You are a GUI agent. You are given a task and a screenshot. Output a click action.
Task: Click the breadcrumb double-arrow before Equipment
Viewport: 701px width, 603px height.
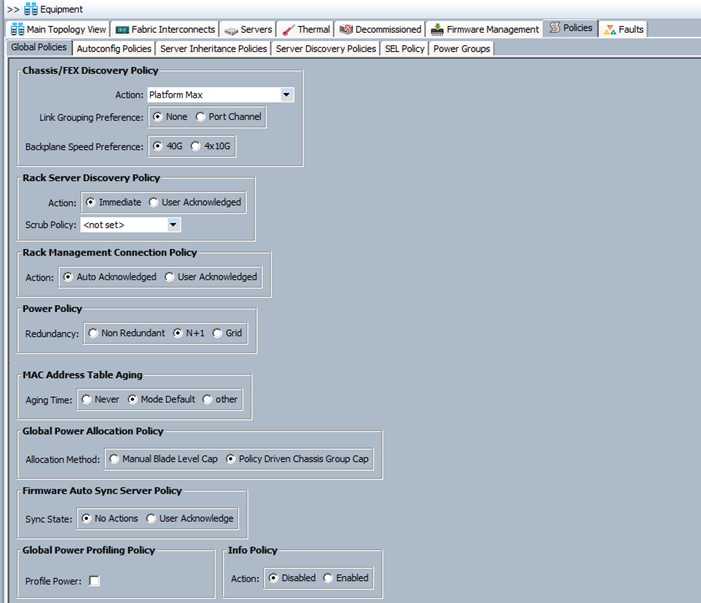(x=13, y=9)
